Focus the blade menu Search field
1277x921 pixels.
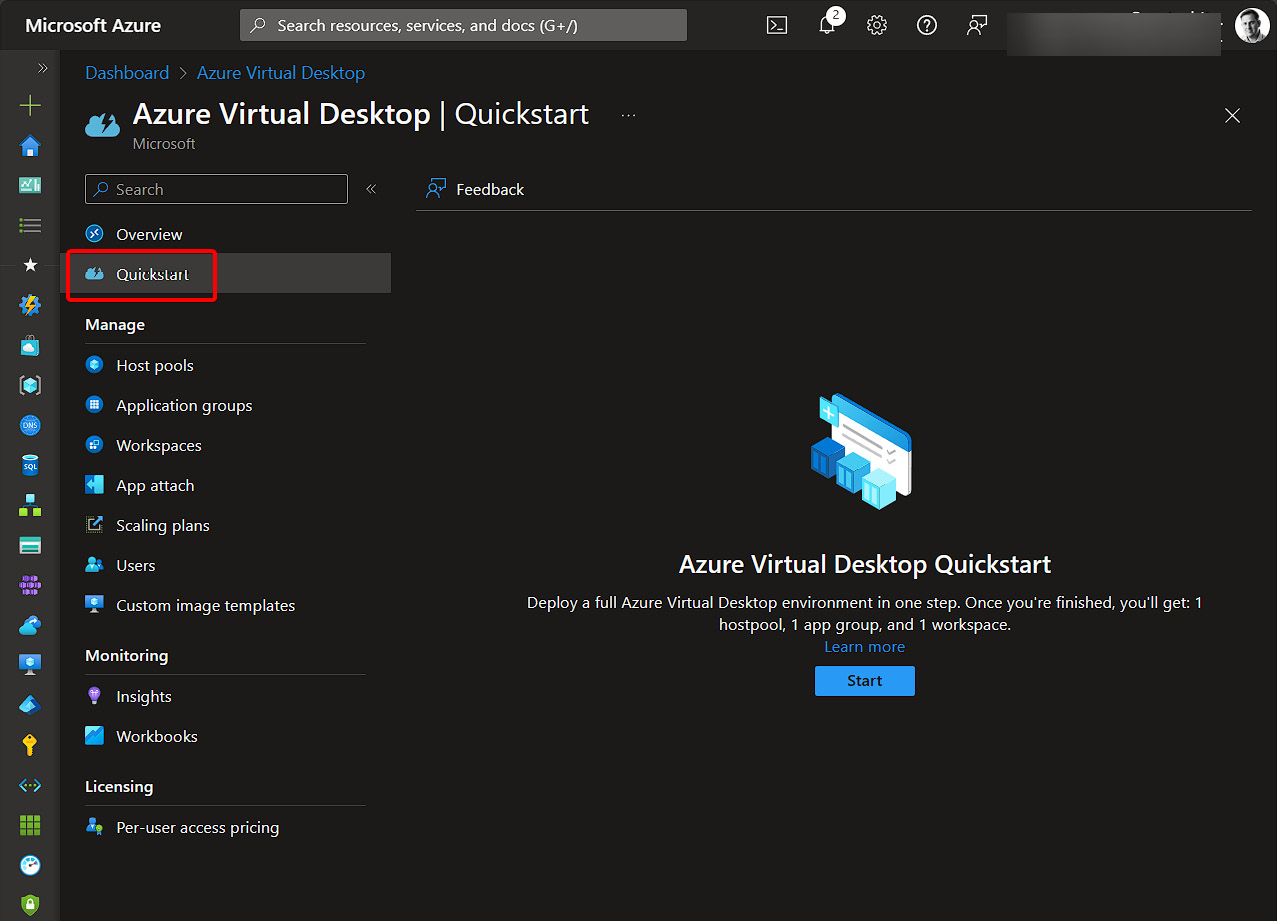pos(216,189)
